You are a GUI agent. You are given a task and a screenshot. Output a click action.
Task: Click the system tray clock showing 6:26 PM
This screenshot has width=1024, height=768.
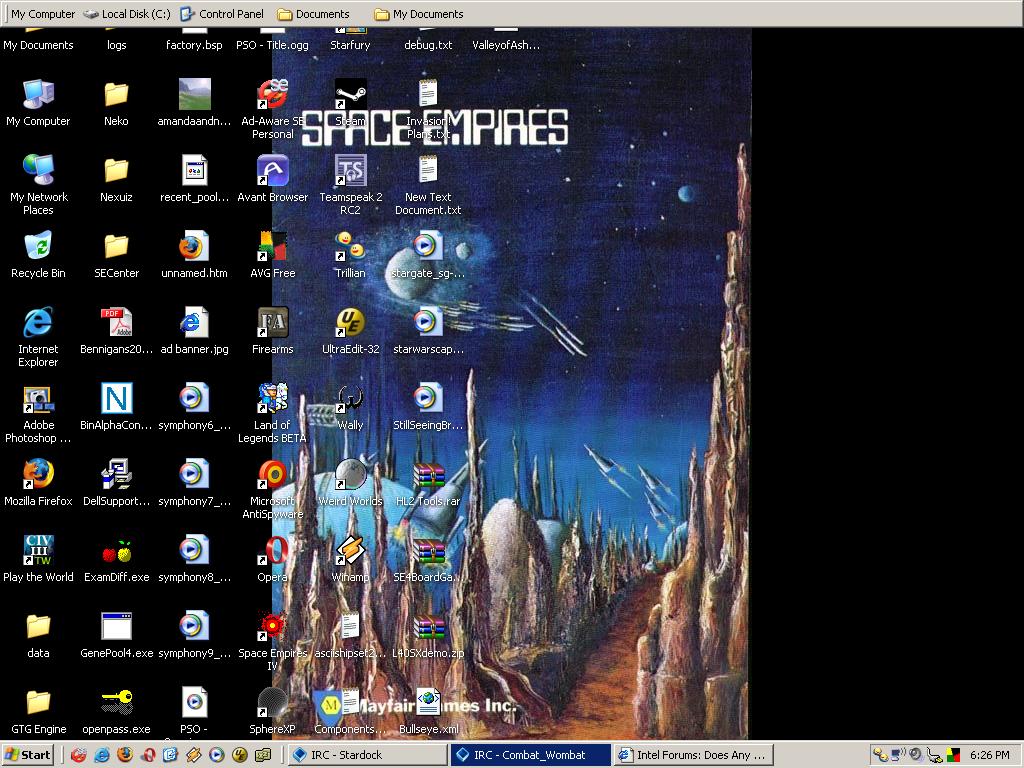(x=989, y=755)
